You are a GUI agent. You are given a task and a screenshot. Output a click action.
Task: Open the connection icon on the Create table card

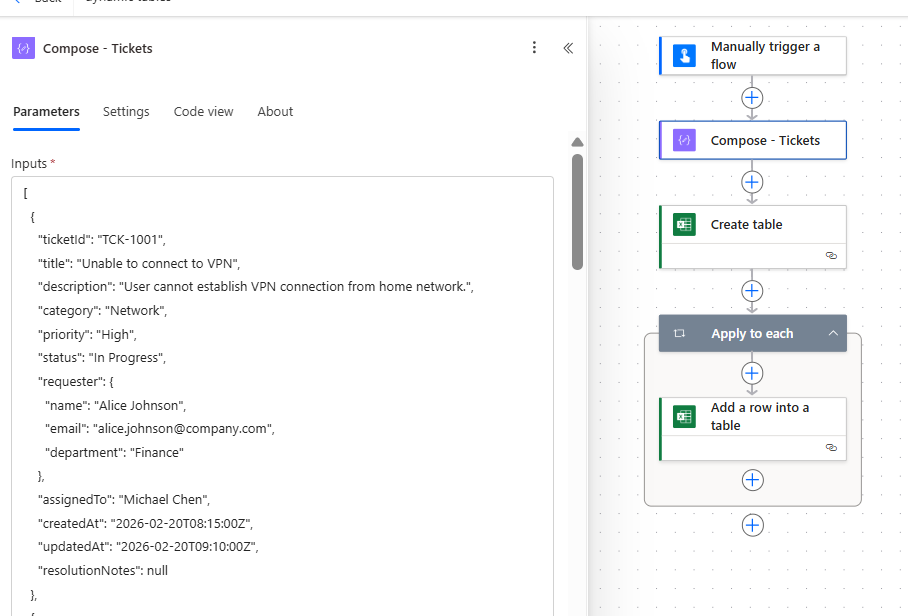(831, 255)
